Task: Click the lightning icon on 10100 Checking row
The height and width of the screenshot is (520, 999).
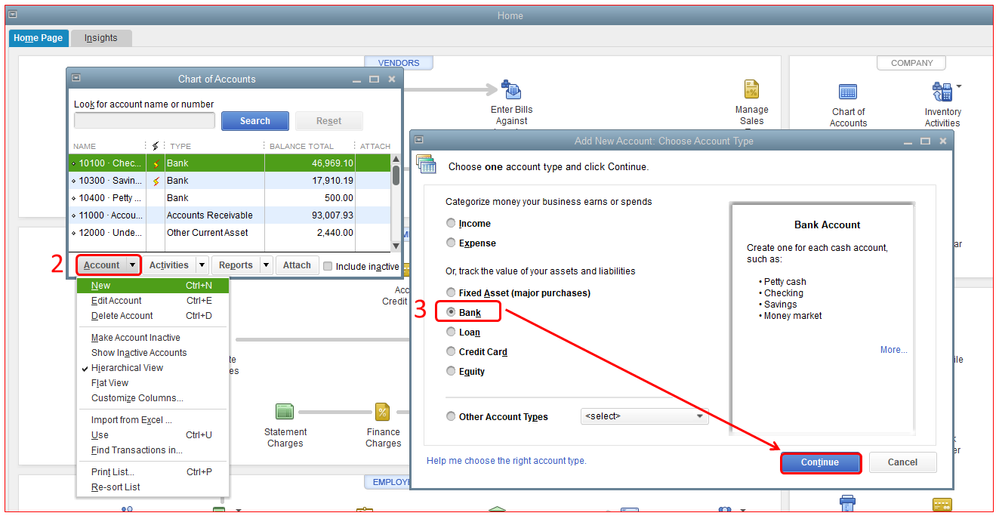Action: (x=155, y=164)
